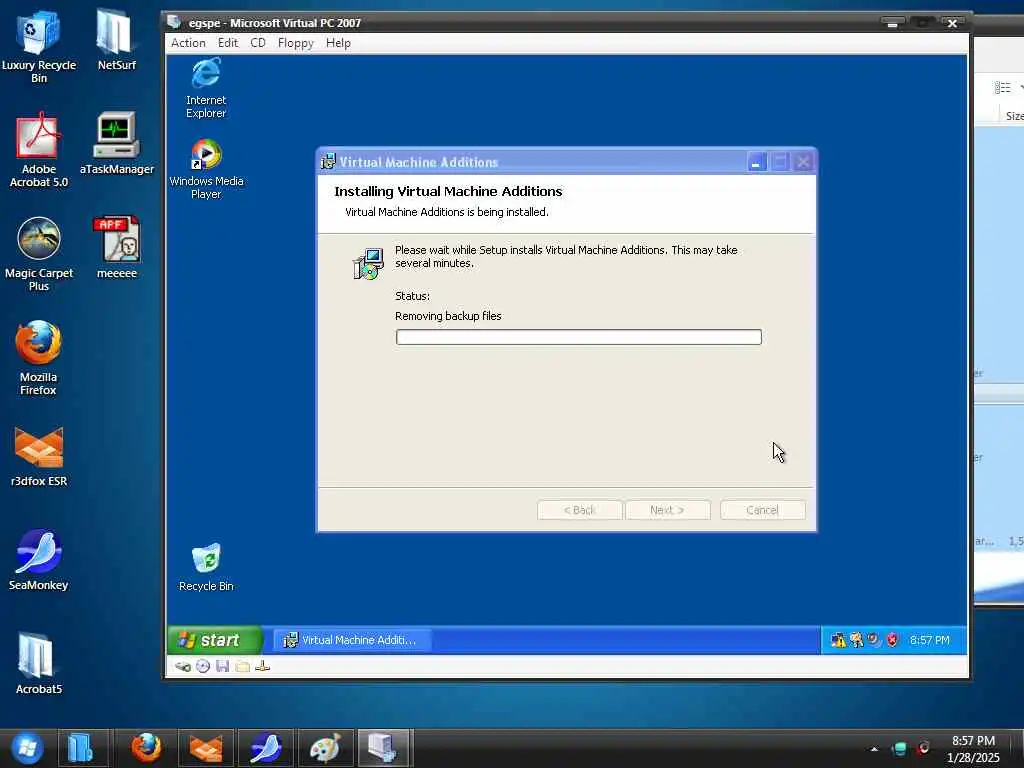
Task: Click the host network tray icon
Action: pyautogui.click(x=899, y=748)
